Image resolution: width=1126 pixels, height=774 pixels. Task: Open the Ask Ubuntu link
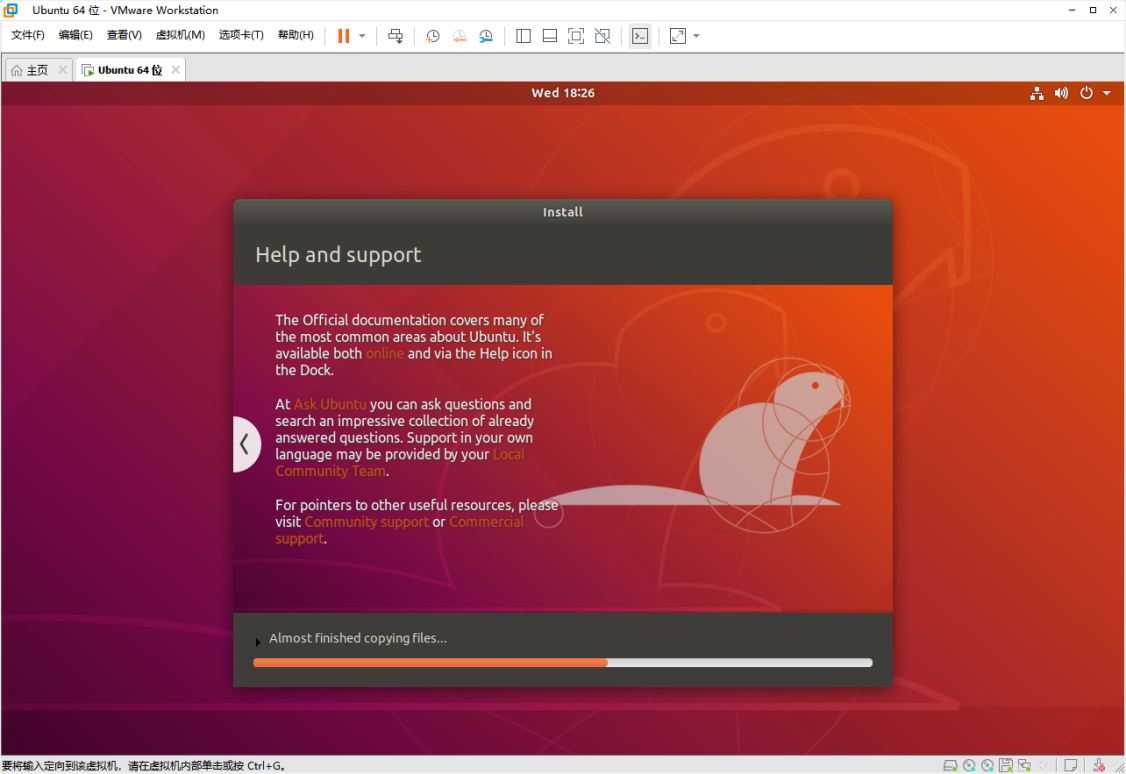[x=330, y=404]
